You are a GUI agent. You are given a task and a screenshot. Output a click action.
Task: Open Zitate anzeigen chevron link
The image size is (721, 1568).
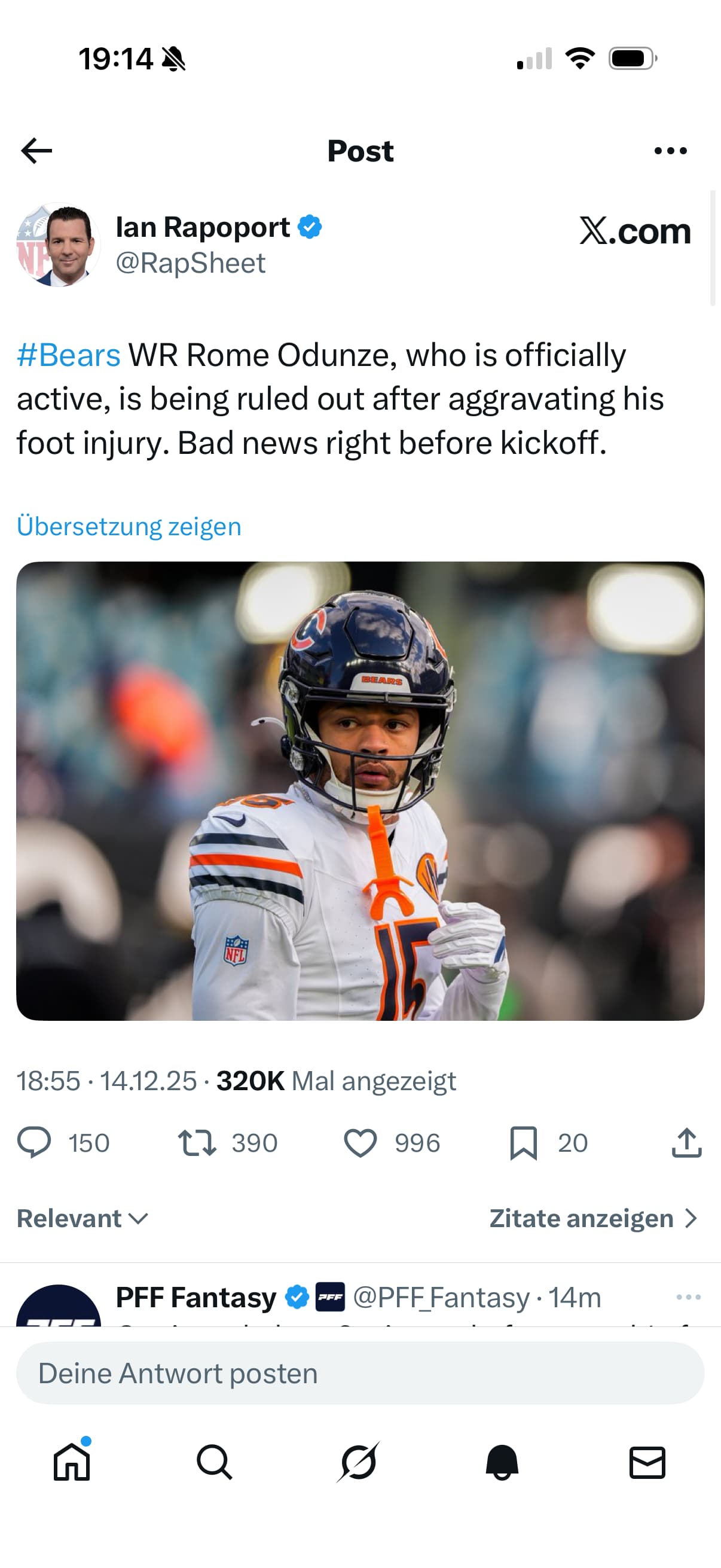(593, 1218)
